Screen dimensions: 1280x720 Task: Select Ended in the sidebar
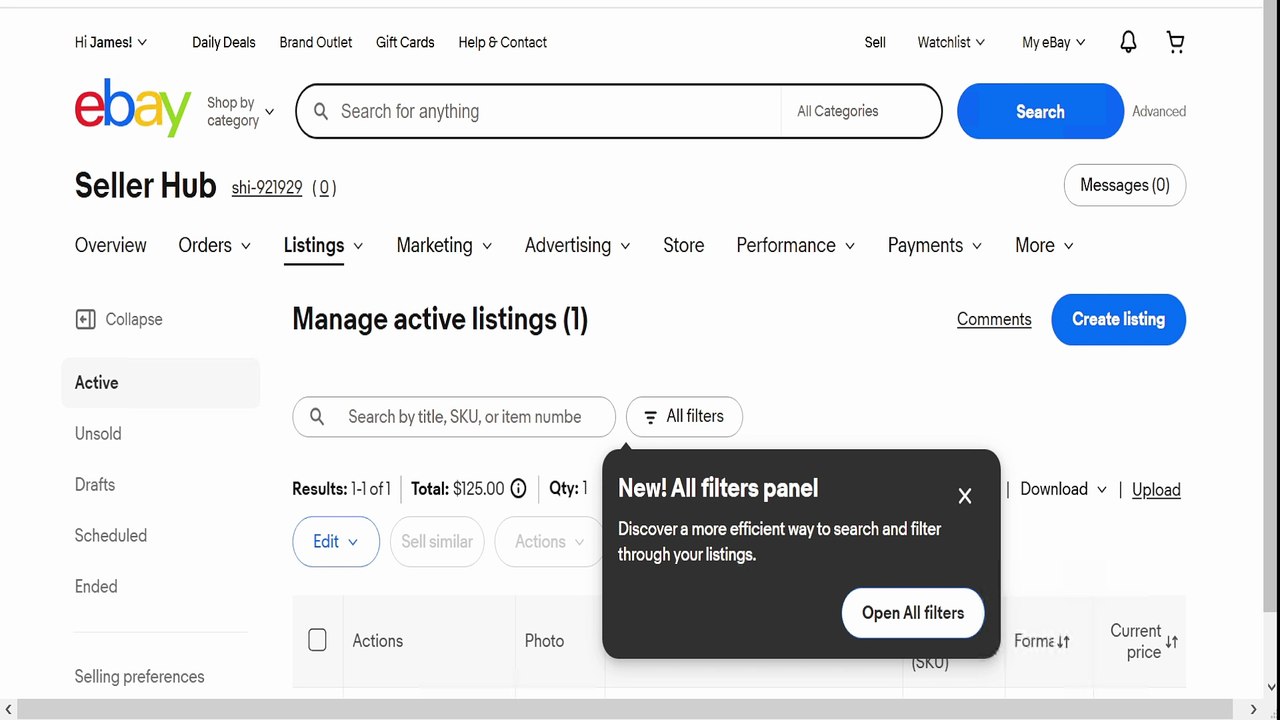point(96,587)
